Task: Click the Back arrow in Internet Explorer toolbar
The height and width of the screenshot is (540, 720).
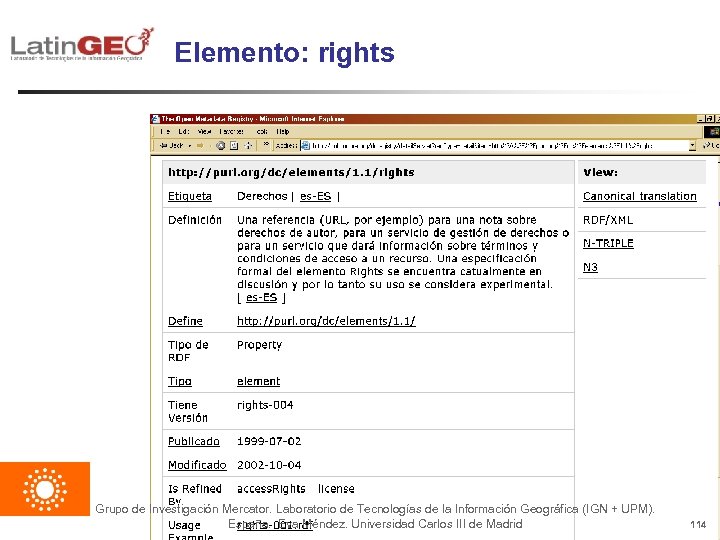Action: [x=171, y=146]
